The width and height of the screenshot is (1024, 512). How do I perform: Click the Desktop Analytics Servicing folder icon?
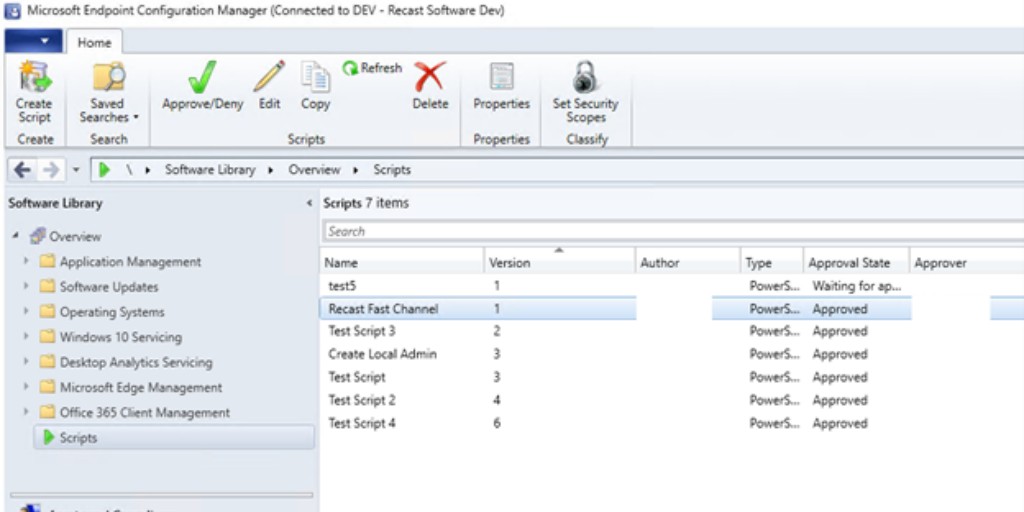tap(46, 362)
